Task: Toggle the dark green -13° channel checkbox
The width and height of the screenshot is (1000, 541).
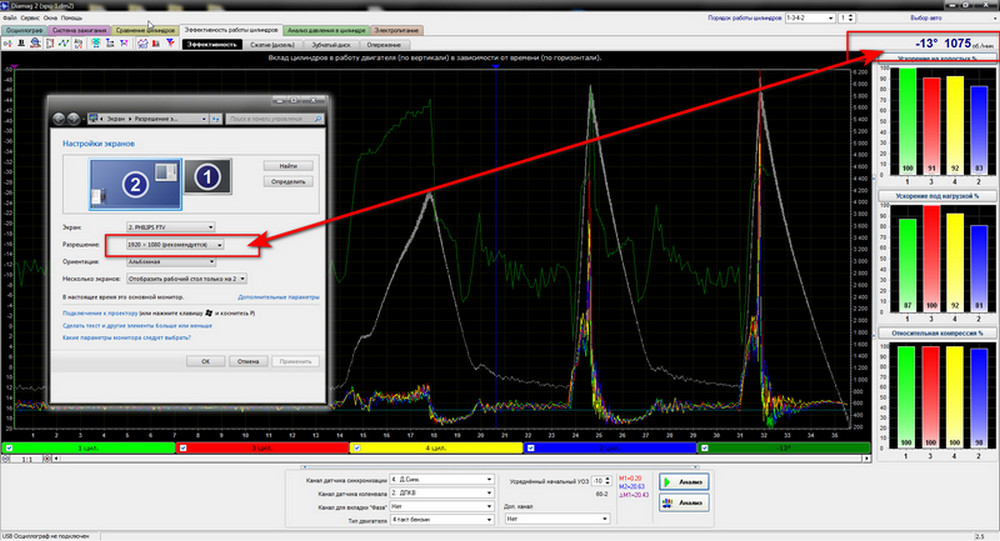Action: pos(705,448)
